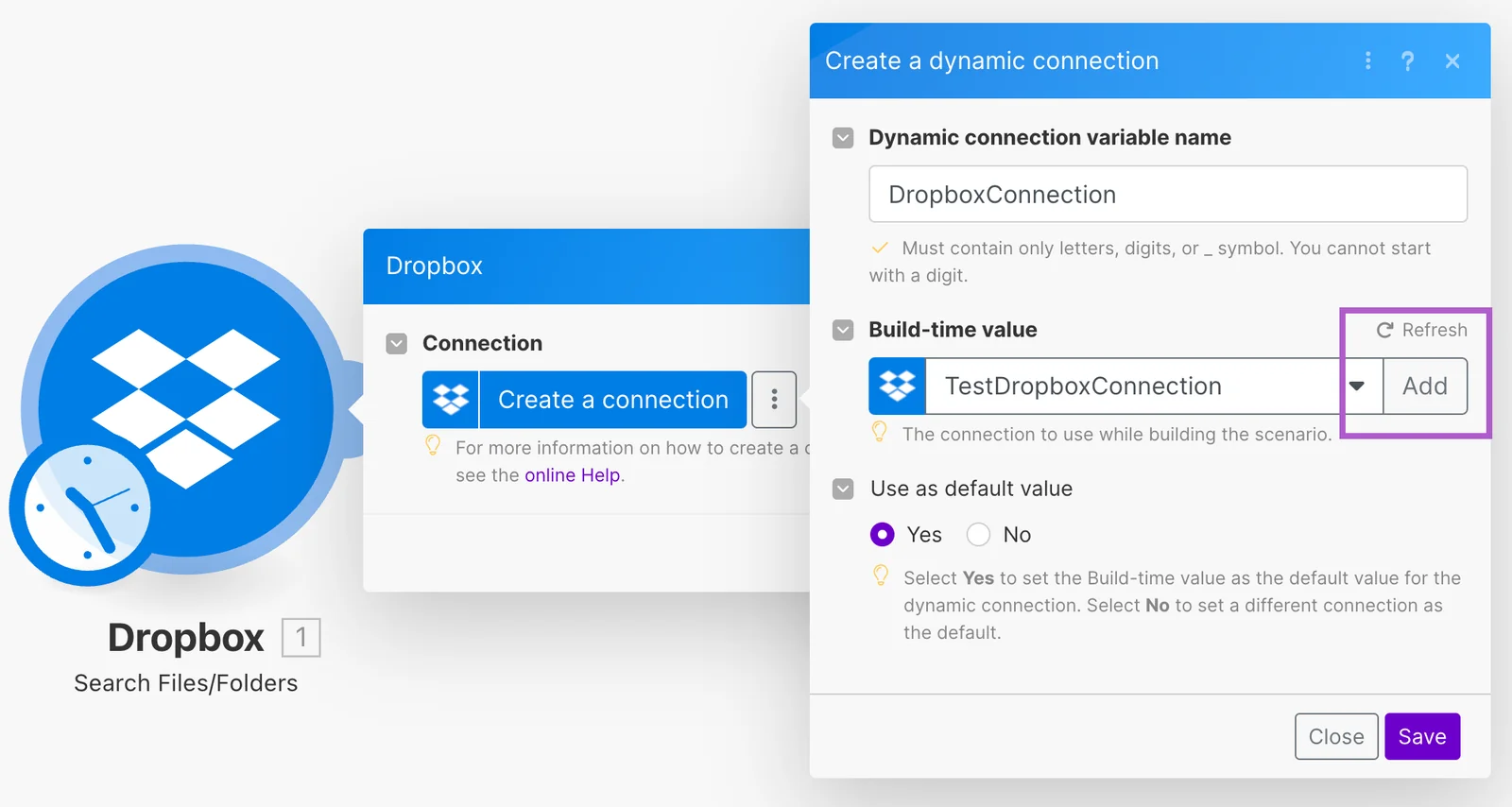Click the Dynamic connection variable name label
The width and height of the screenshot is (1512, 807).
pyautogui.click(x=1050, y=138)
